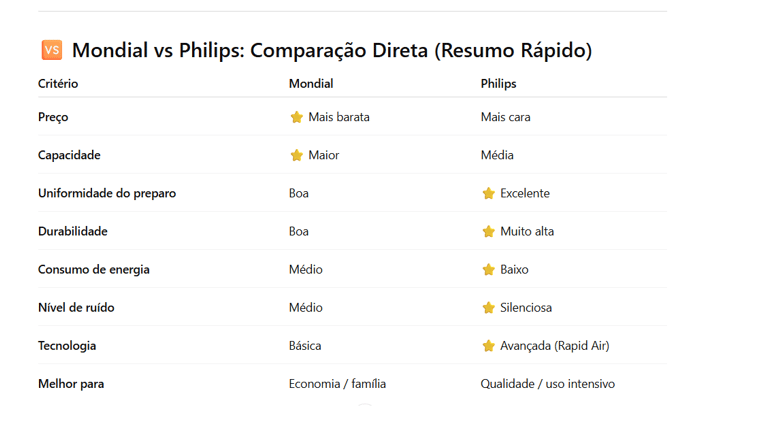Click the Mondial vs Philips comparison heading
Image resolution: width=768 pixels, height=441 pixels.
332,50
